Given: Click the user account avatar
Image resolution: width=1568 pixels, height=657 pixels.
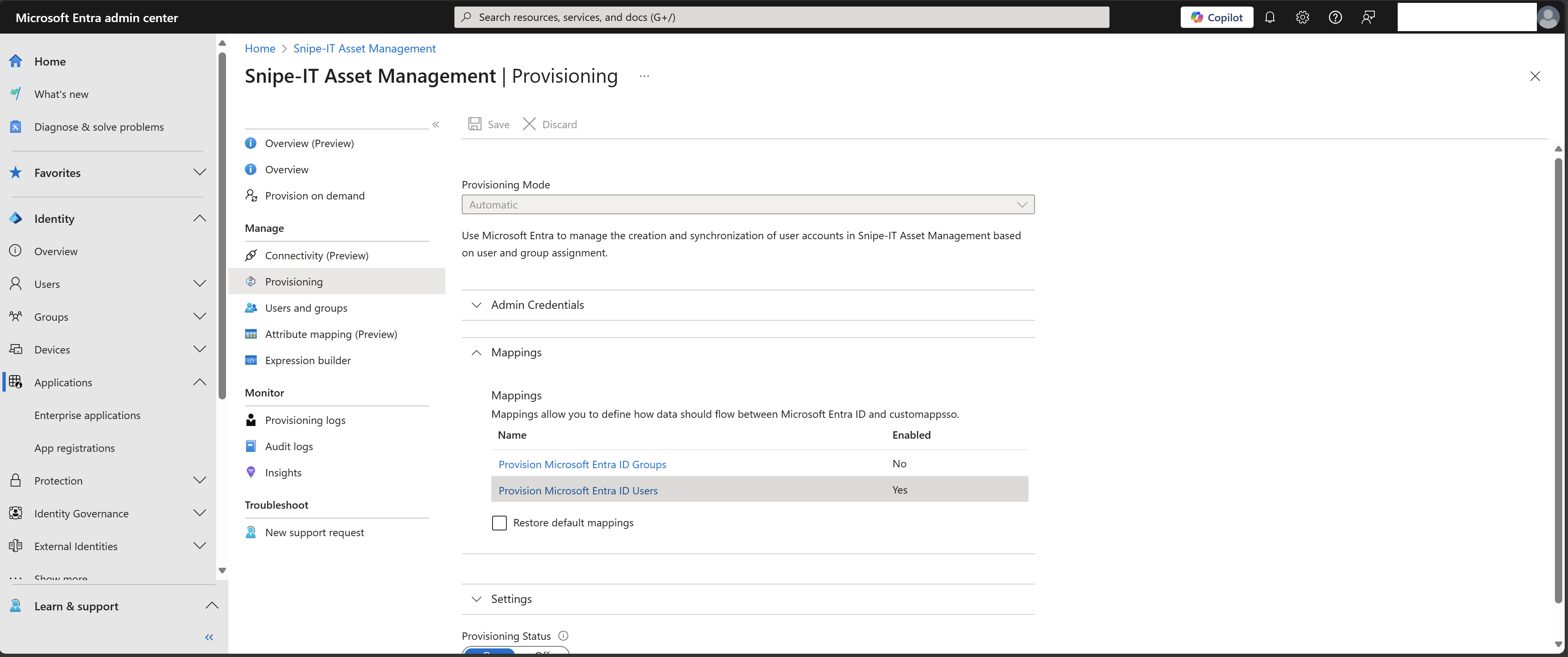Looking at the screenshot, I should [1548, 17].
